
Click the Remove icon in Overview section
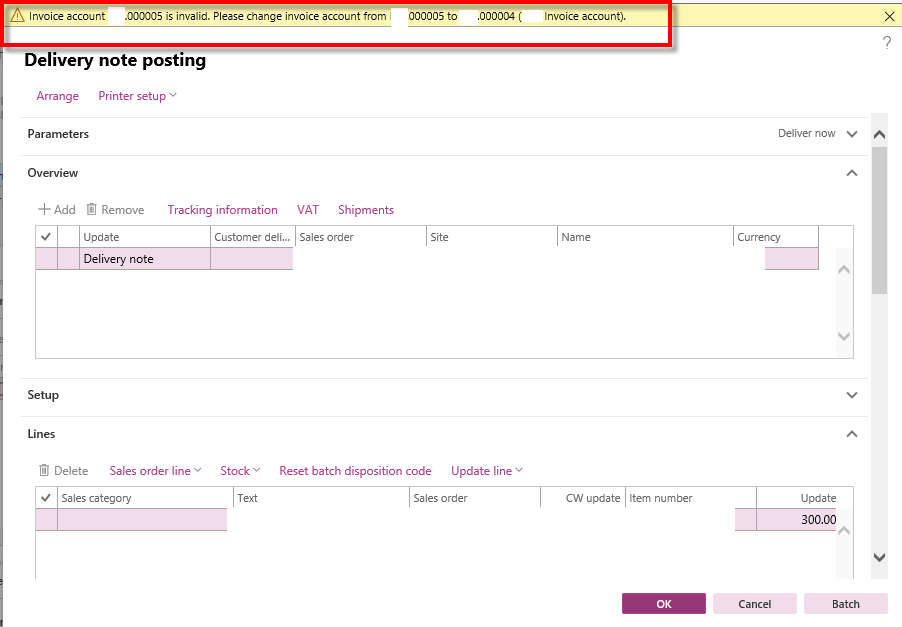[115, 209]
